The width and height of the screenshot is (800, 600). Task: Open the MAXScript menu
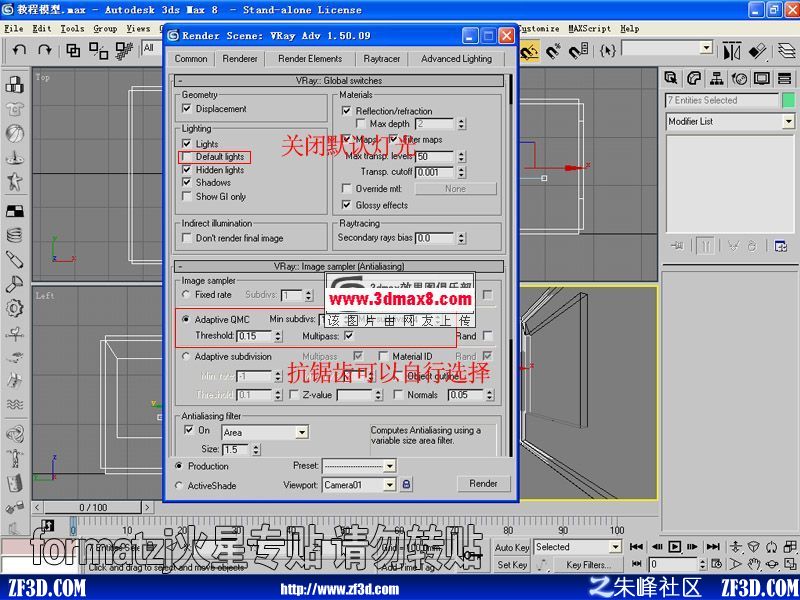(589, 29)
